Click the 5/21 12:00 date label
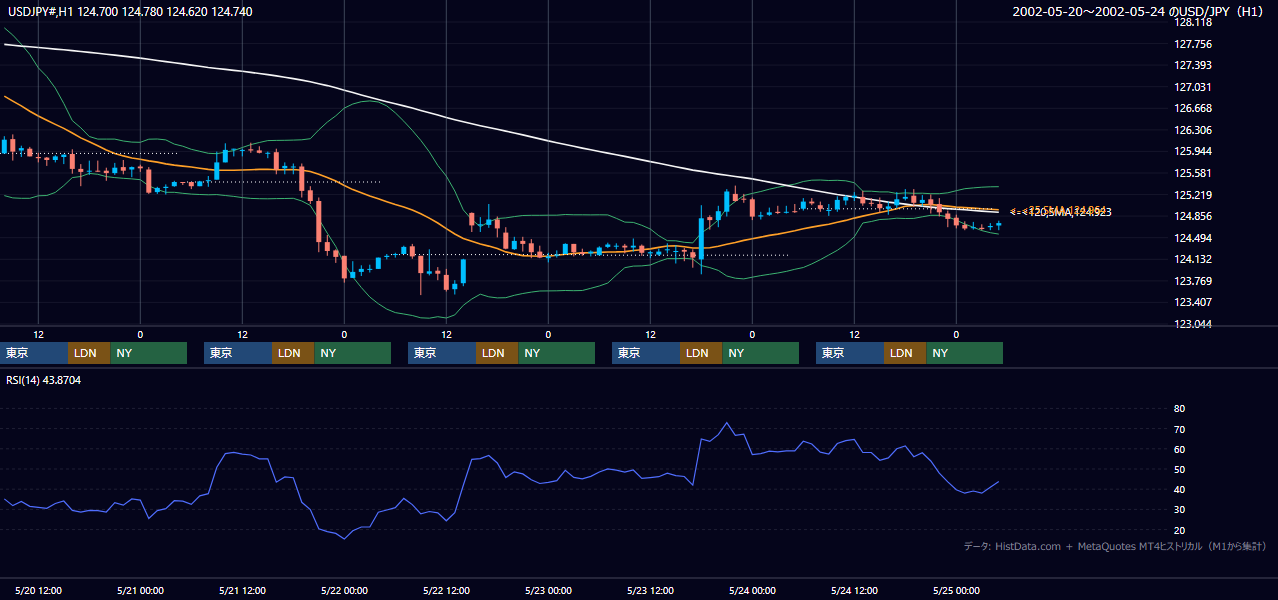 (x=243, y=590)
